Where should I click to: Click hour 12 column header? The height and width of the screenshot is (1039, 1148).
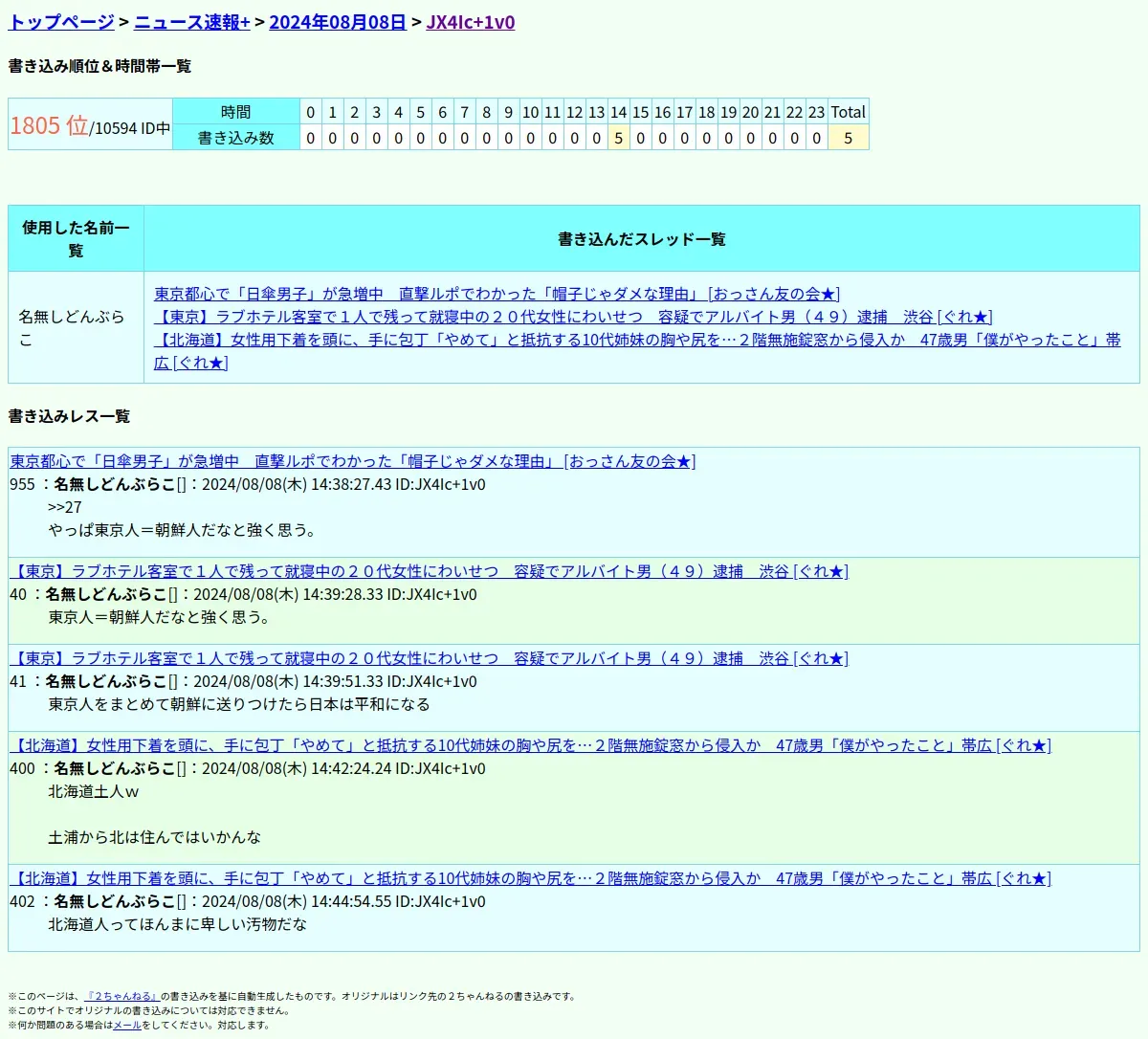click(575, 112)
